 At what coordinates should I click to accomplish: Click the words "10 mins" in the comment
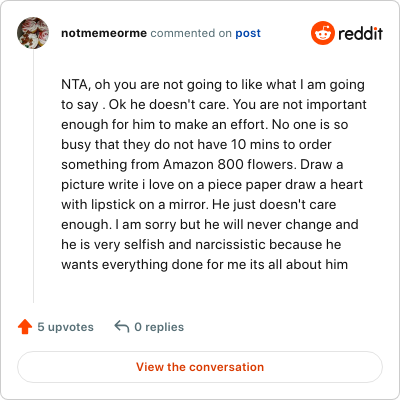255,144
